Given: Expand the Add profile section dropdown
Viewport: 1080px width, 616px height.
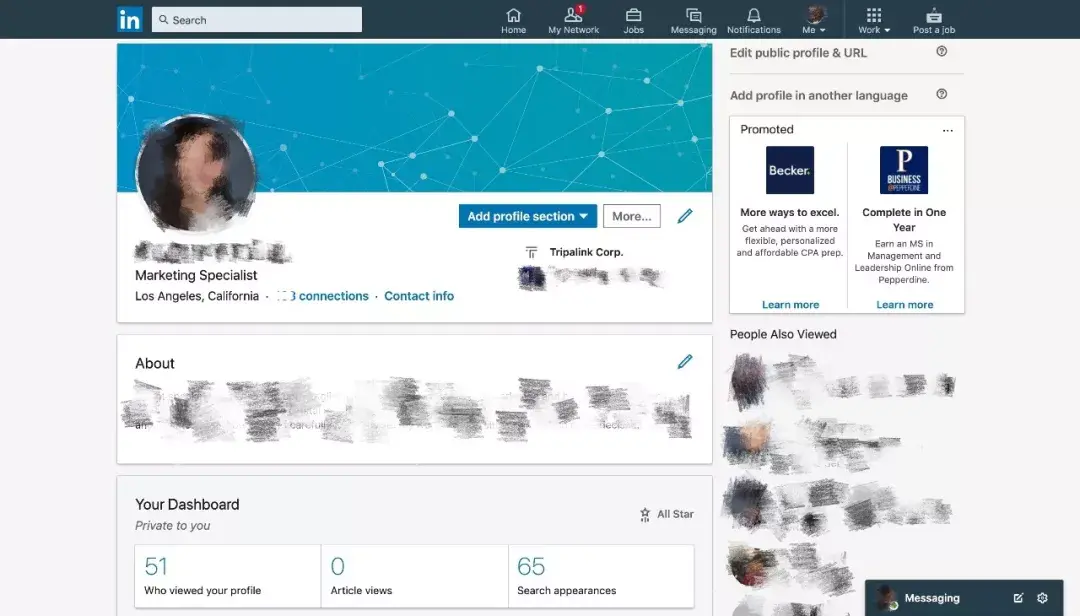Looking at the screenshot, I should click(527, 215).
